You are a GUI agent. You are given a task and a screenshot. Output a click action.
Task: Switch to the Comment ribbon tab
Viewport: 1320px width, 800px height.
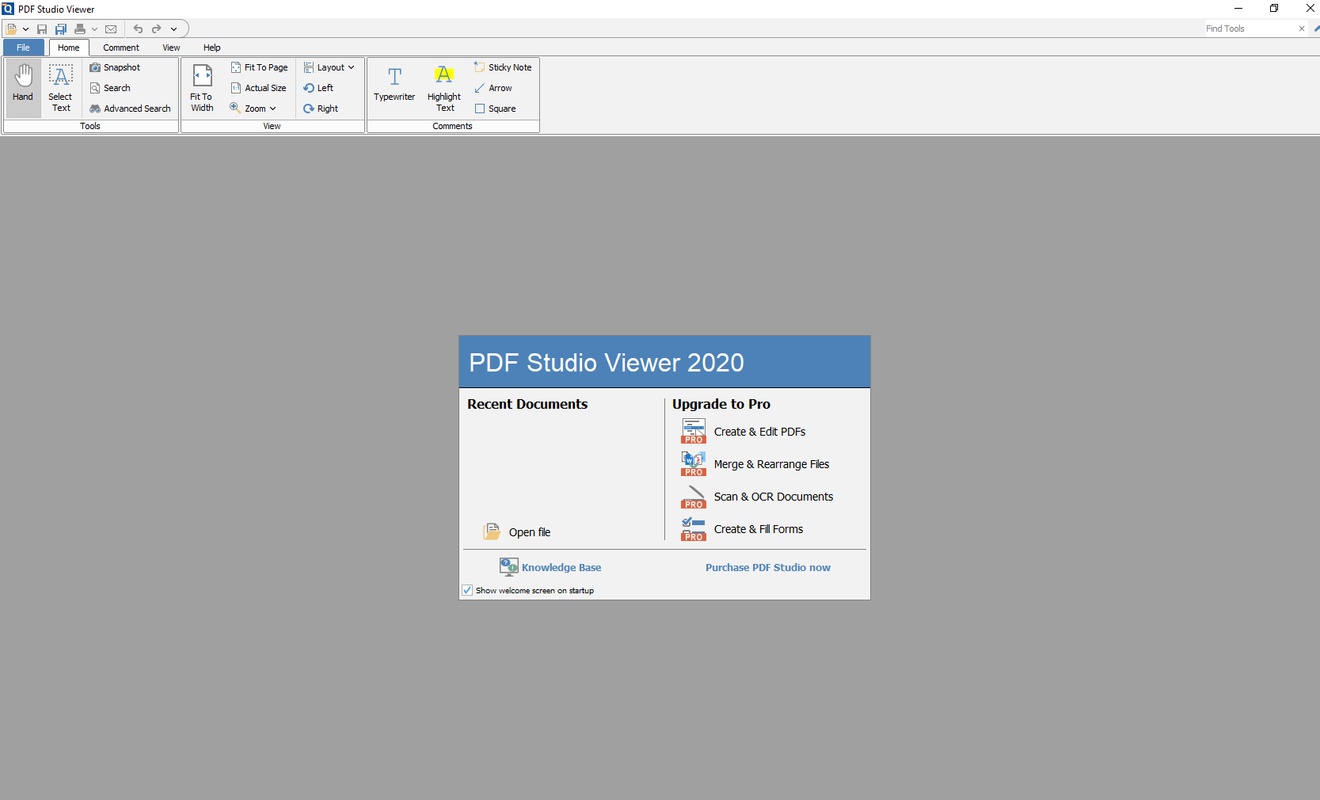click(121, 48)
